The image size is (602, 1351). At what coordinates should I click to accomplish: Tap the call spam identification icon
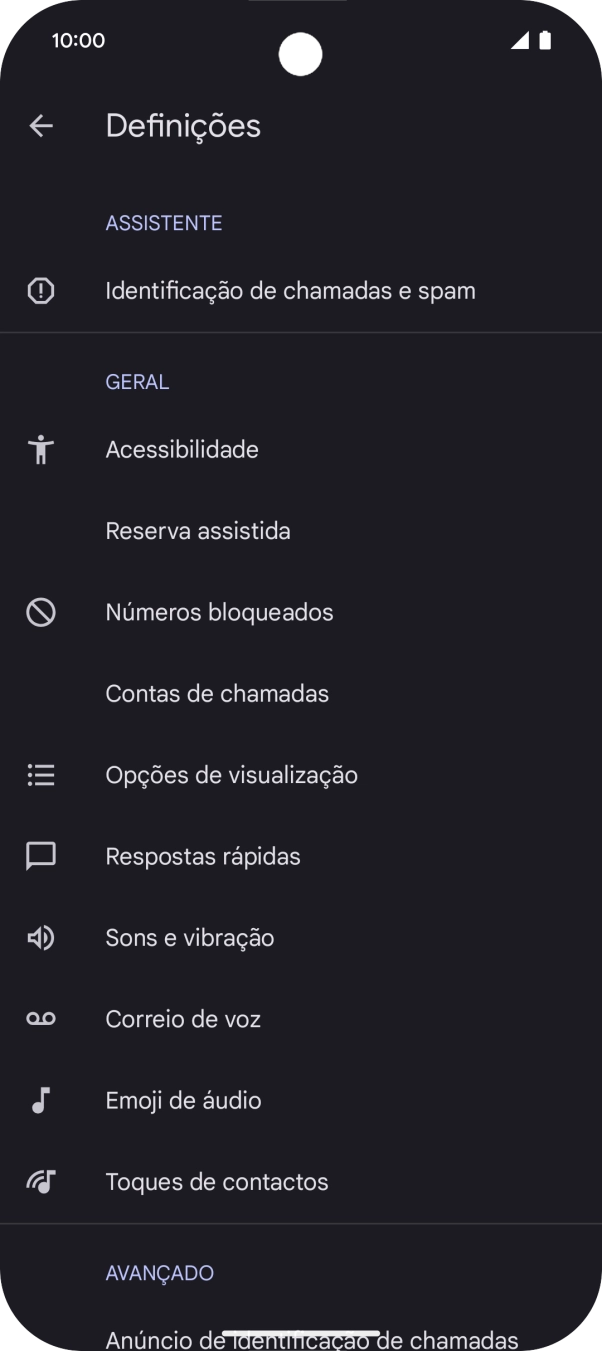(40, 290)
